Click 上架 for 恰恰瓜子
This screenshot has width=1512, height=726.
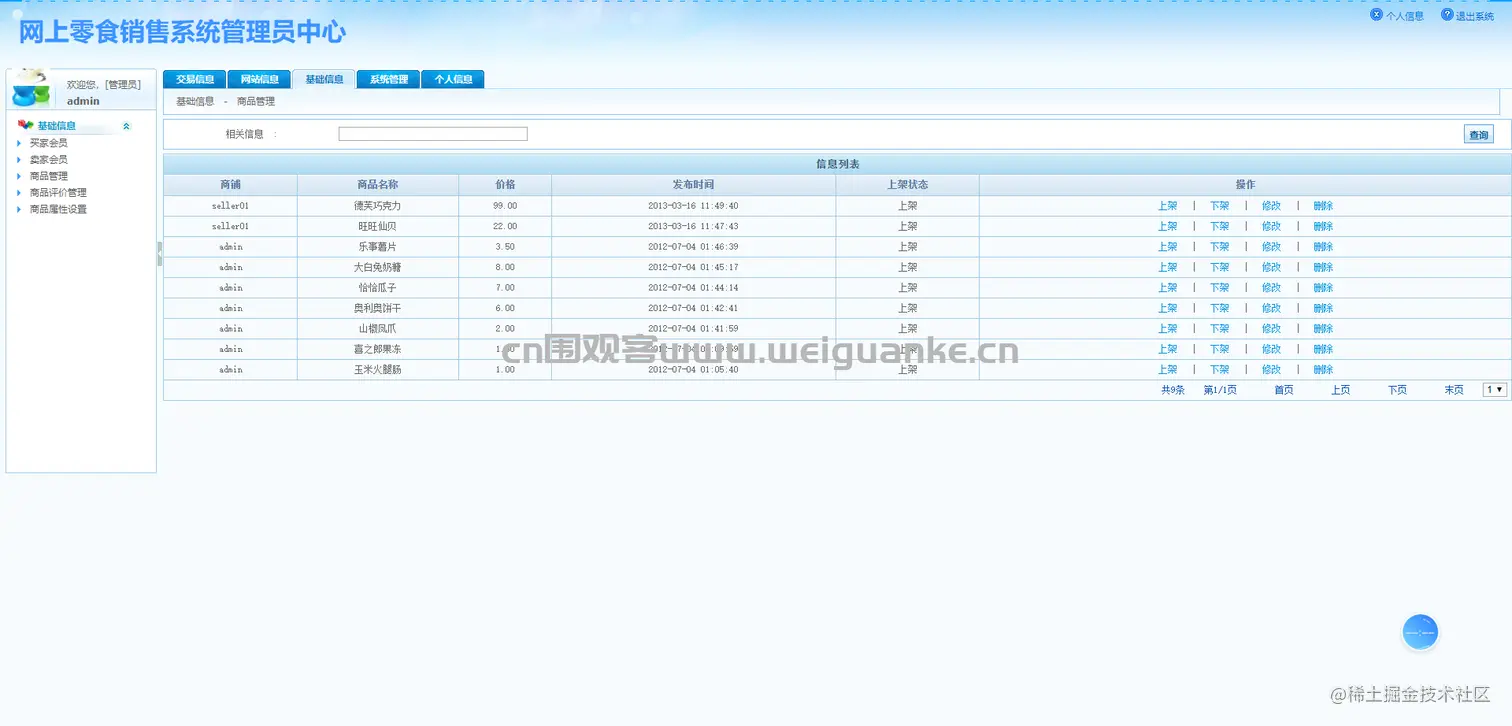[x=1168, y=288]
